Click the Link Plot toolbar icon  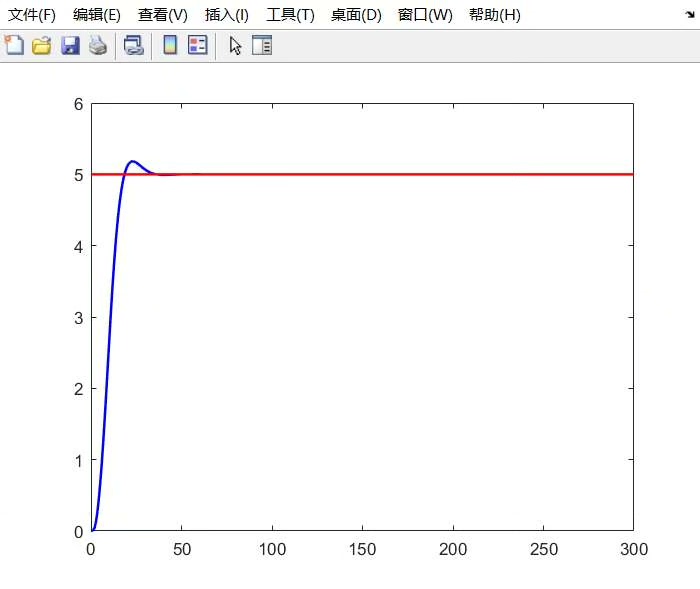click(x=133, y=45)
